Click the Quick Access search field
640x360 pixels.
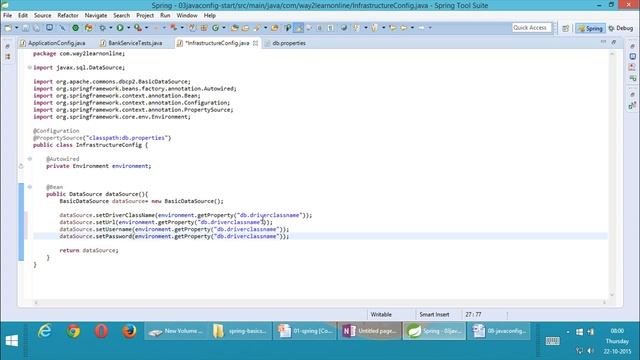pyautogui.click(x=532, y=28)
